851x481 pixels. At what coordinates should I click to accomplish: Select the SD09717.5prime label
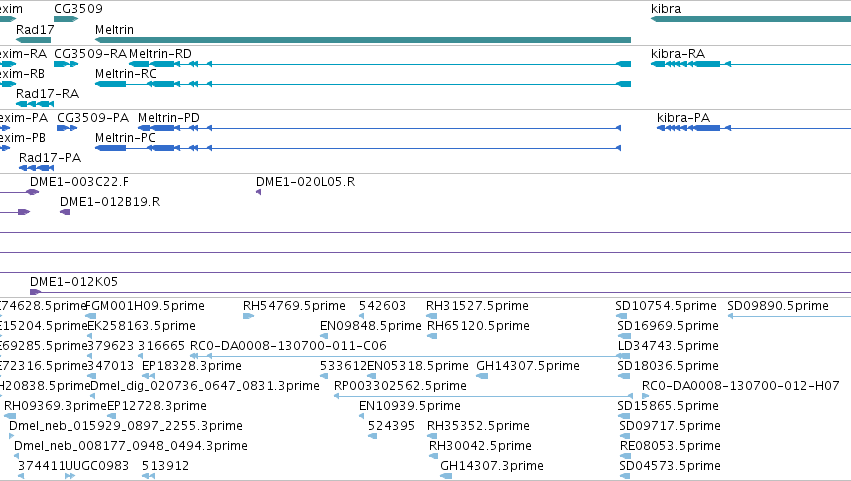point(670,426)
